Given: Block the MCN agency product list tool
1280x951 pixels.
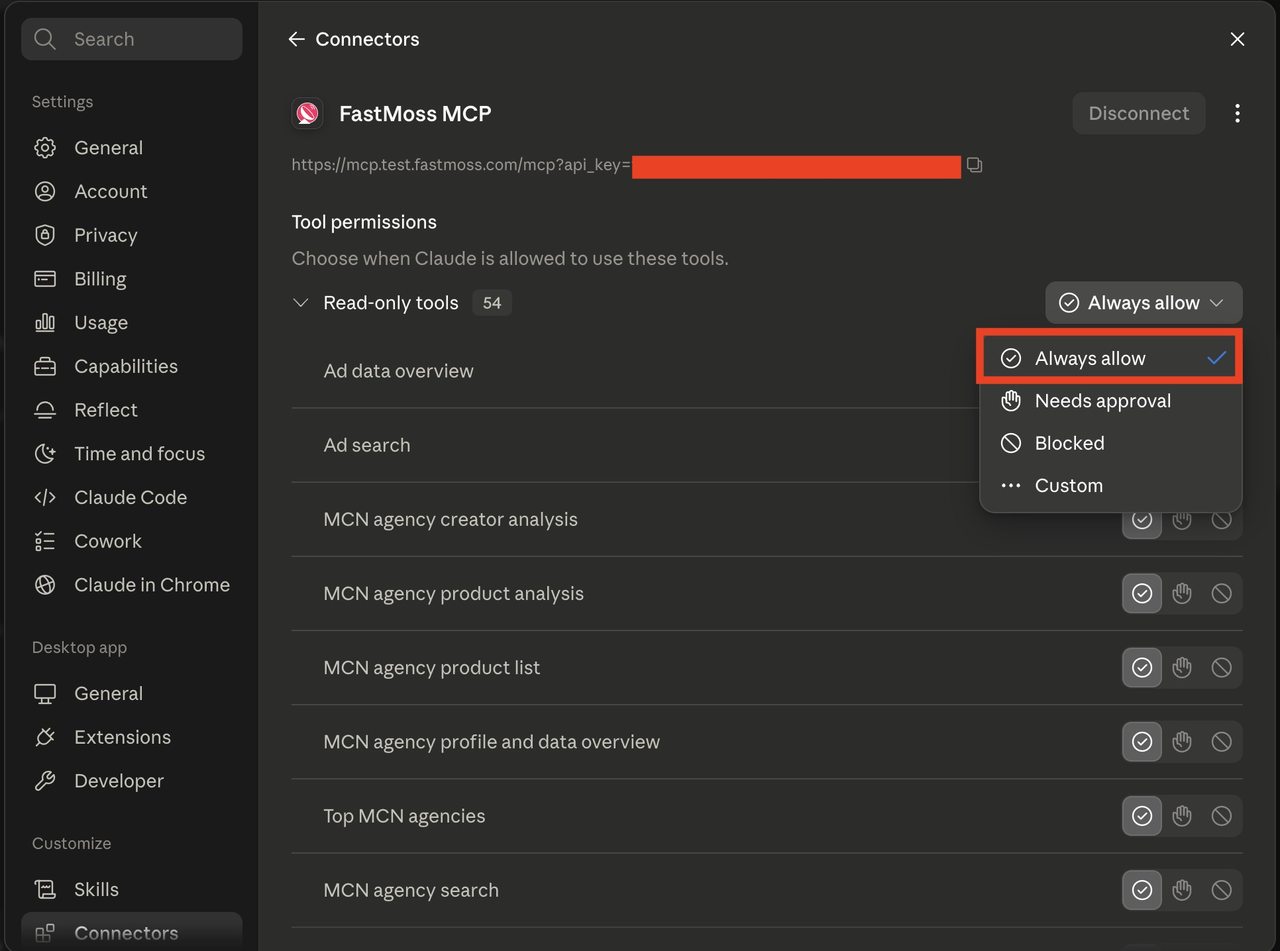Looking at the screenshot, I should pyautogui.click(x=1221, y=668).
